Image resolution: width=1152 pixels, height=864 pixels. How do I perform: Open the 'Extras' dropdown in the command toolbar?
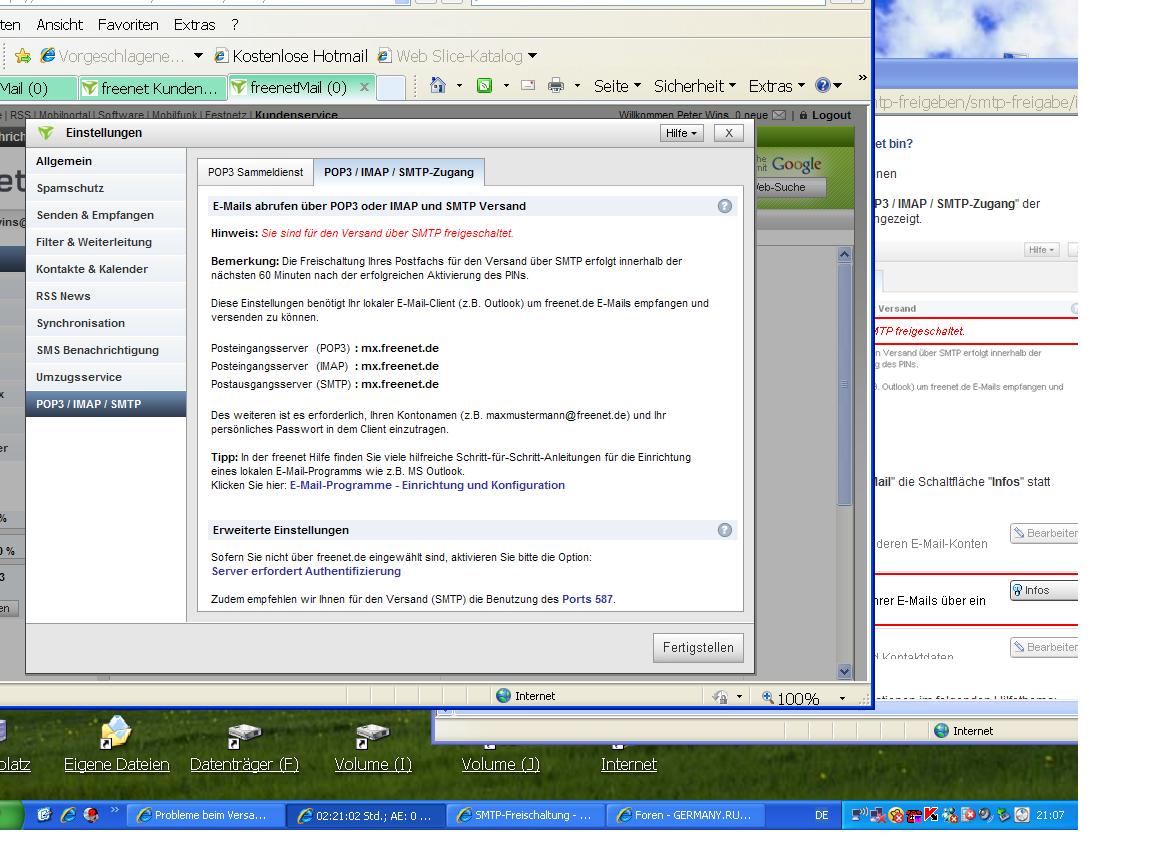777,86
